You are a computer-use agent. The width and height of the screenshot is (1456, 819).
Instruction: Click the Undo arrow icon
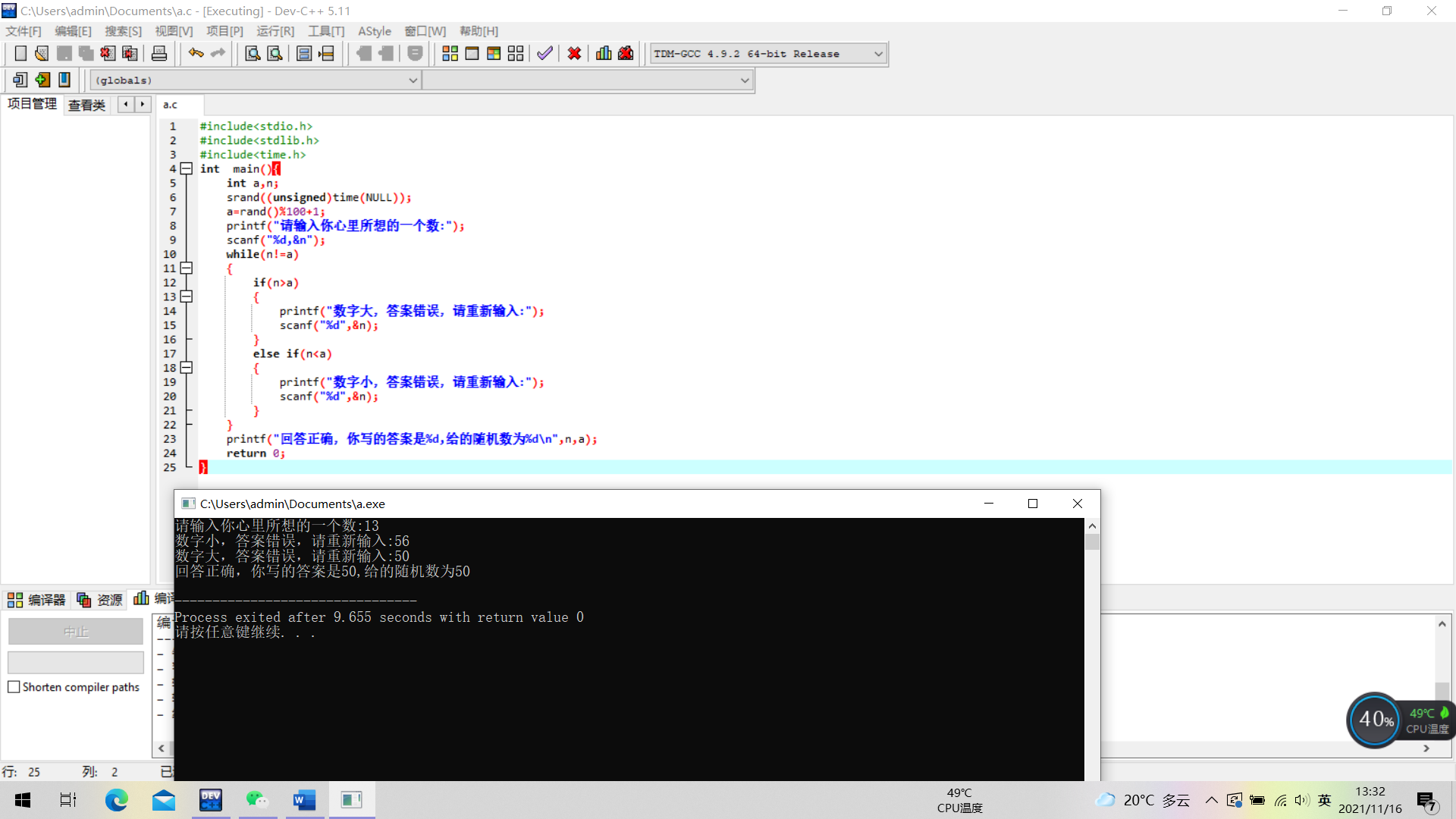196,54
